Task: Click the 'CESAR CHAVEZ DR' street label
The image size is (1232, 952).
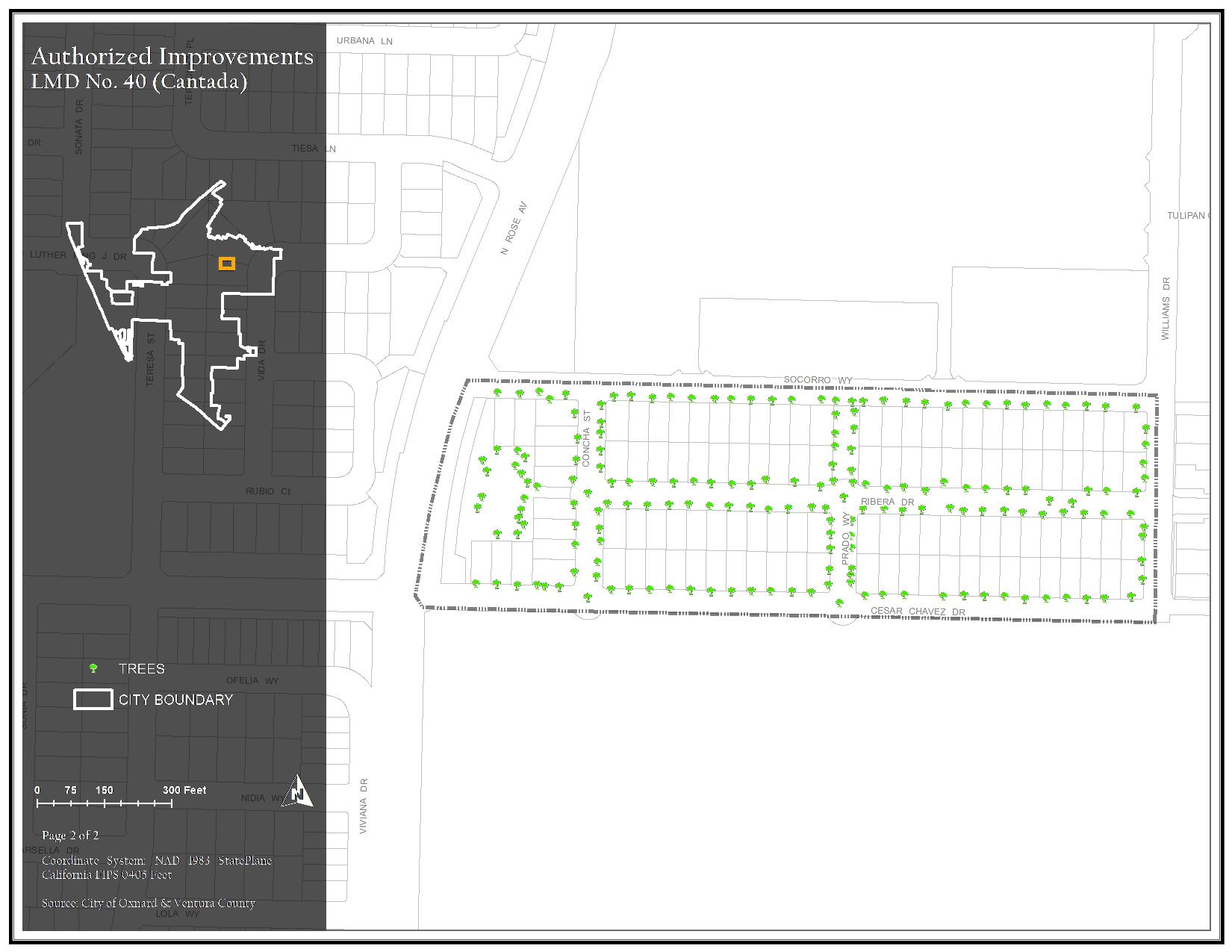Action: (918, 612)
